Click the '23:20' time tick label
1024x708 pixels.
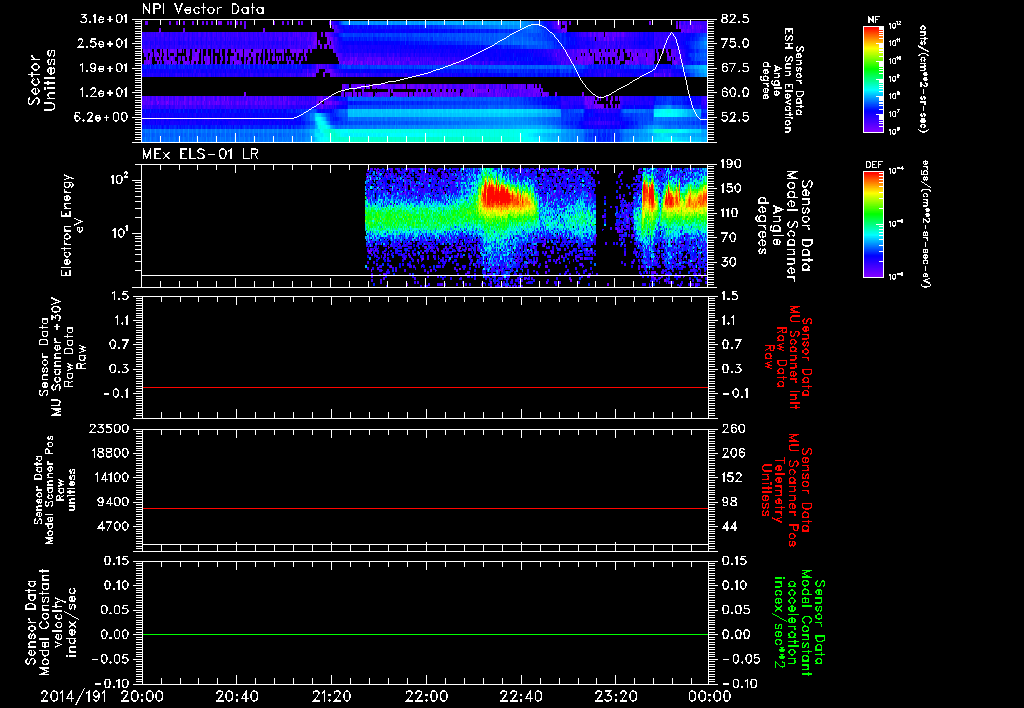616,696
